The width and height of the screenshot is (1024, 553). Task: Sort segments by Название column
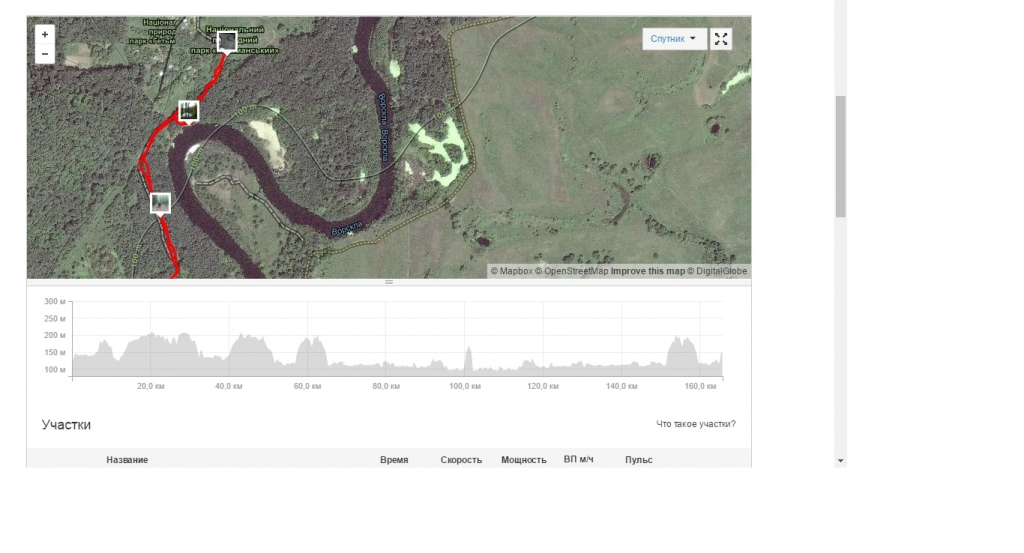(127, 460)
